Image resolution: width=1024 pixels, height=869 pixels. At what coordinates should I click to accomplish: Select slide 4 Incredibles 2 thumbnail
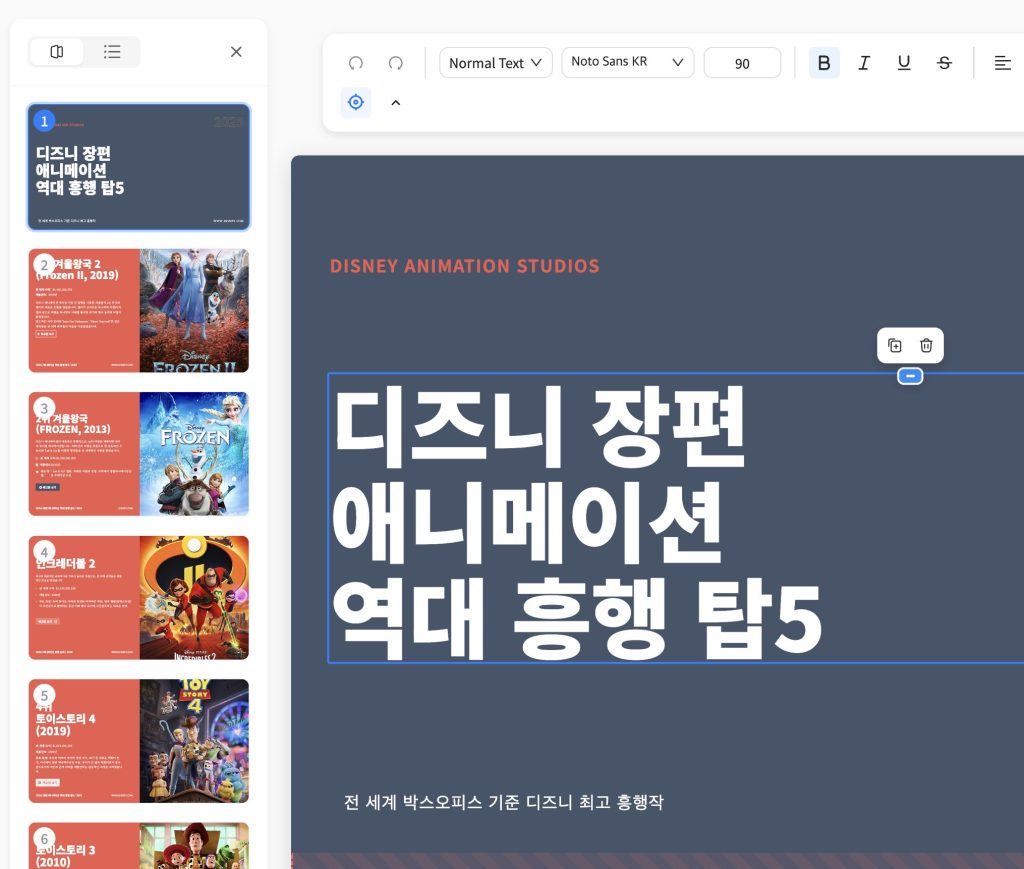139,597
